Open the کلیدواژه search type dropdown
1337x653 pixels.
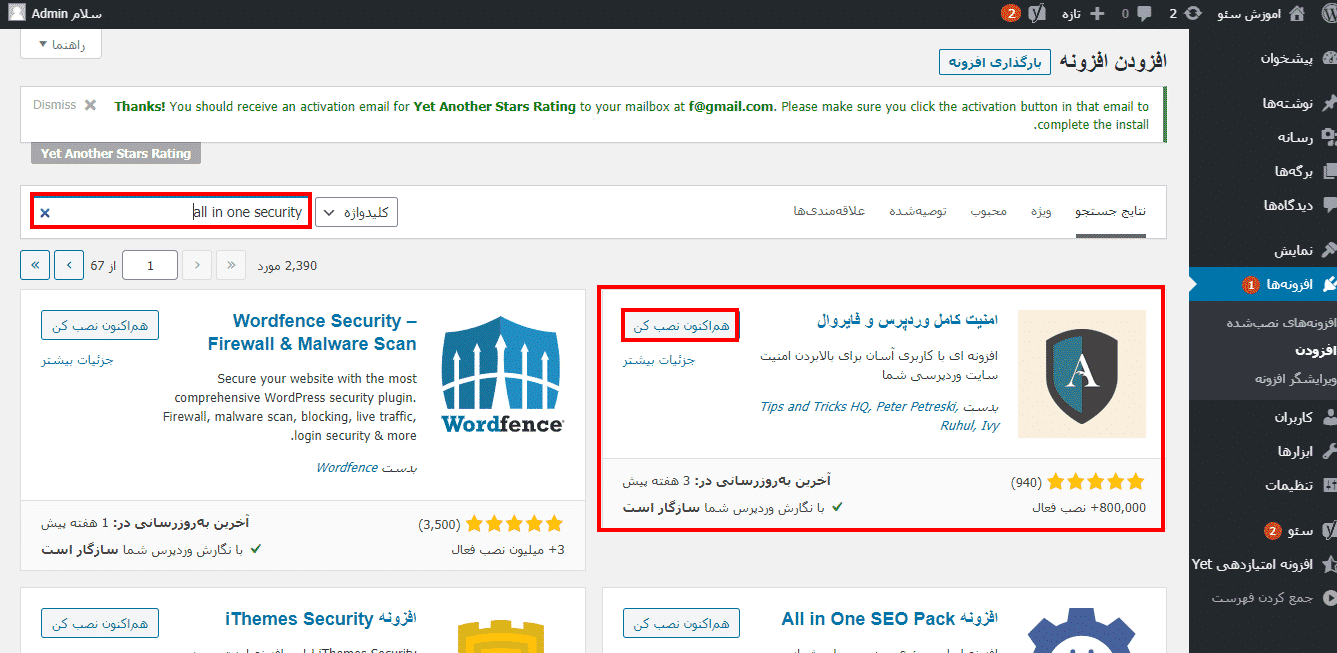click(357, 212)
